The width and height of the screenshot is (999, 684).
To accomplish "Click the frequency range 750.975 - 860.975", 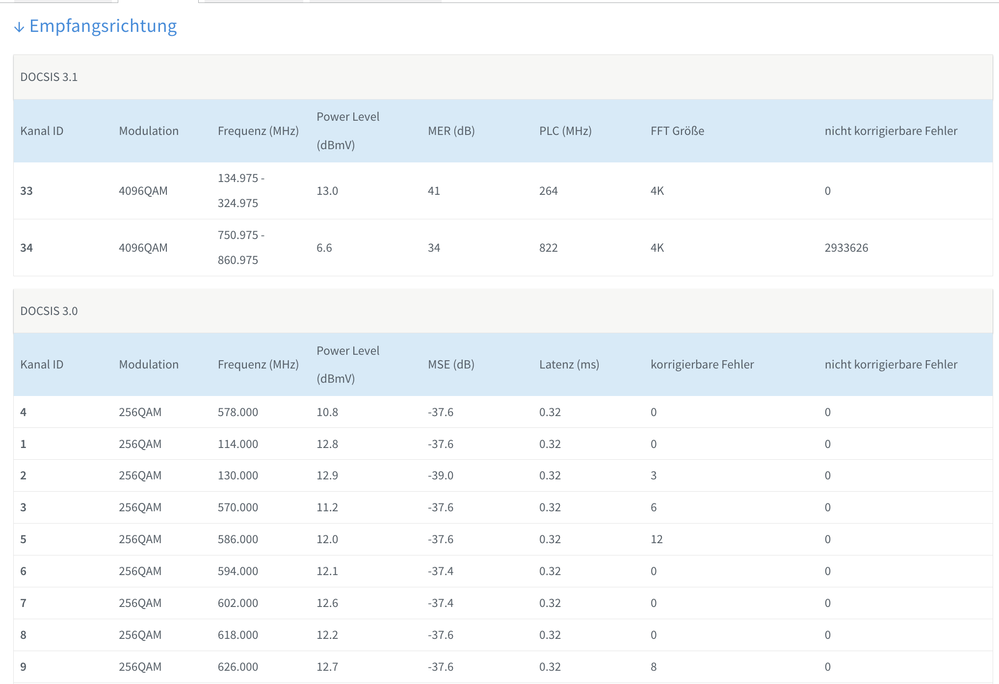I will [x=241, y=247].
